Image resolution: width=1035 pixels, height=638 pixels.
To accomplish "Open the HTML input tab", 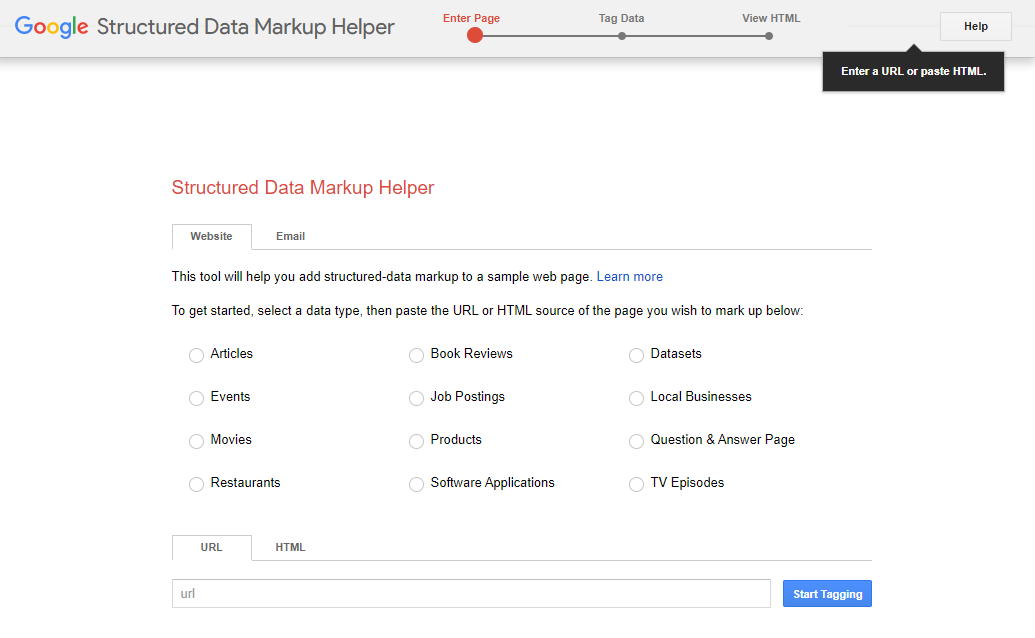I will tap(290, 547).
